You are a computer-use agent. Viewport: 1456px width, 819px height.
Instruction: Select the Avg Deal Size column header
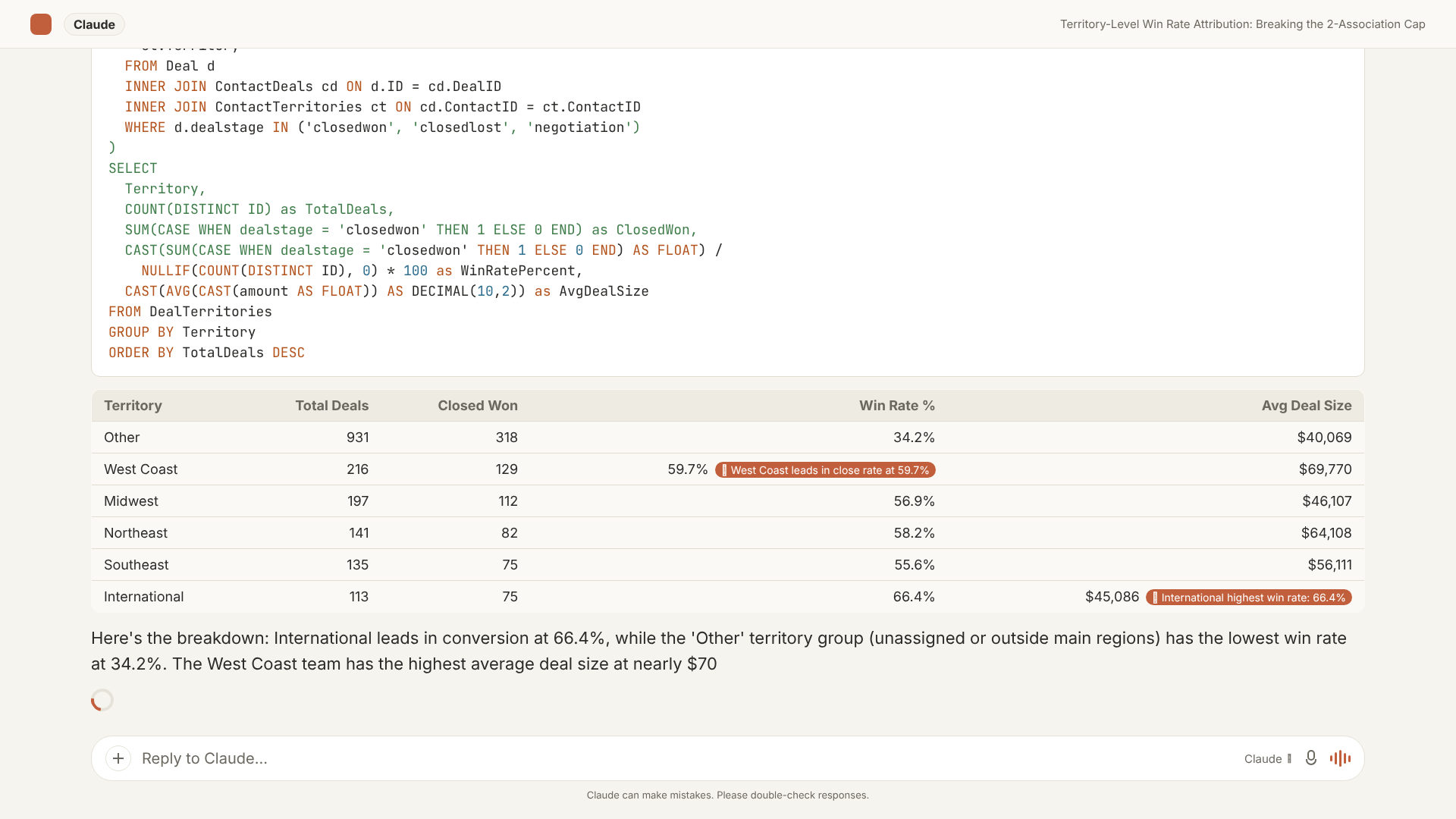pyautogui.click(x=1307, y=406)
